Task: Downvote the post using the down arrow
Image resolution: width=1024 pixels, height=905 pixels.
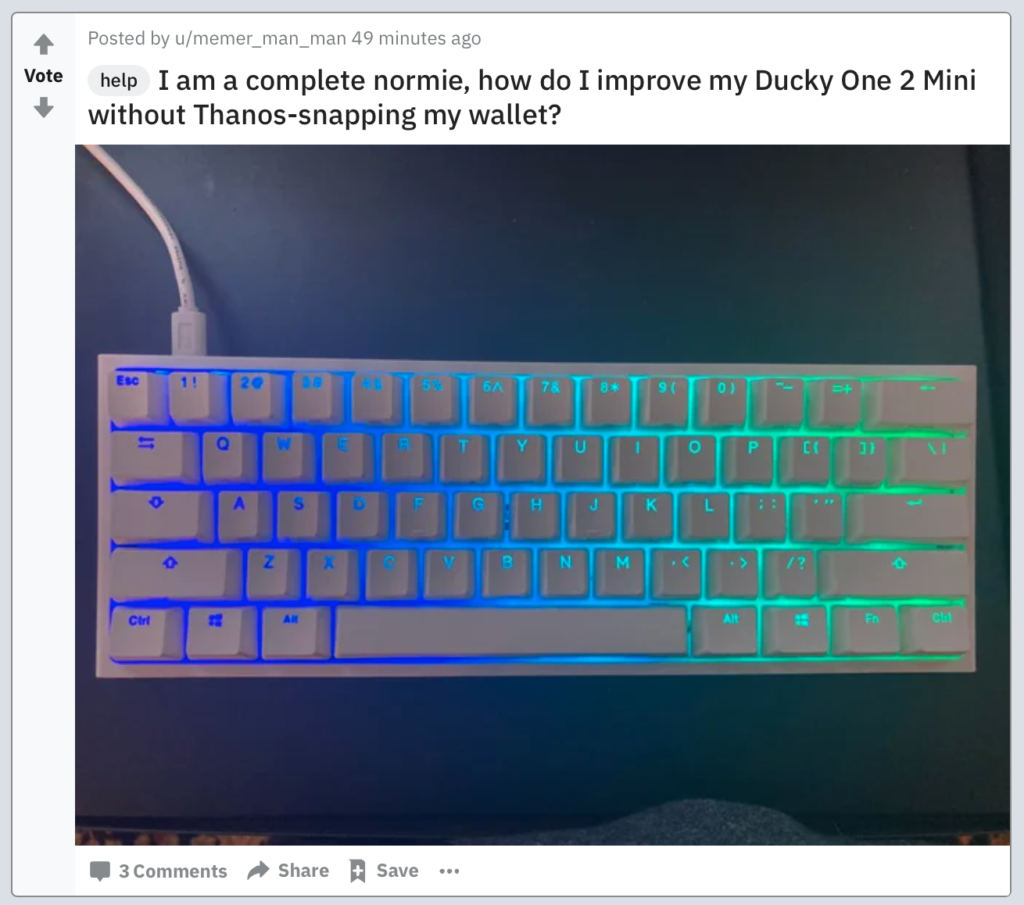Action: [44, 106]
